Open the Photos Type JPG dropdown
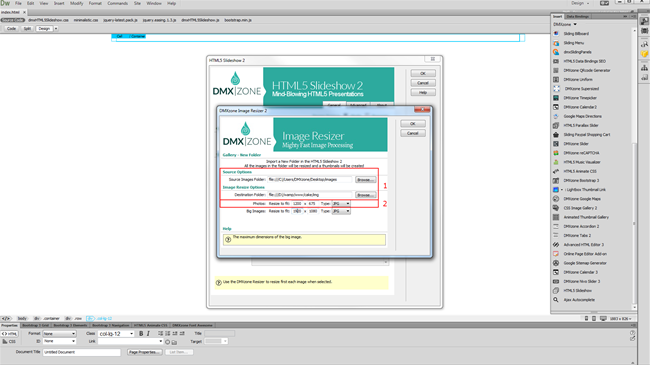 point(341,204)
